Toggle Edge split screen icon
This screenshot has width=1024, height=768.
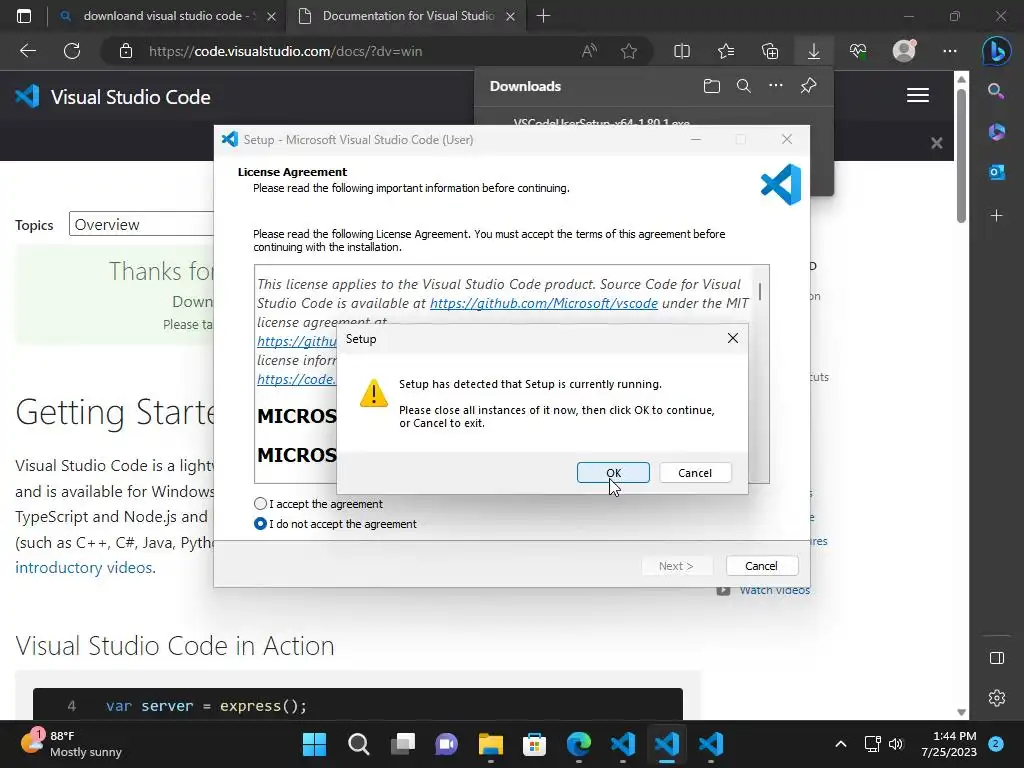682,51
